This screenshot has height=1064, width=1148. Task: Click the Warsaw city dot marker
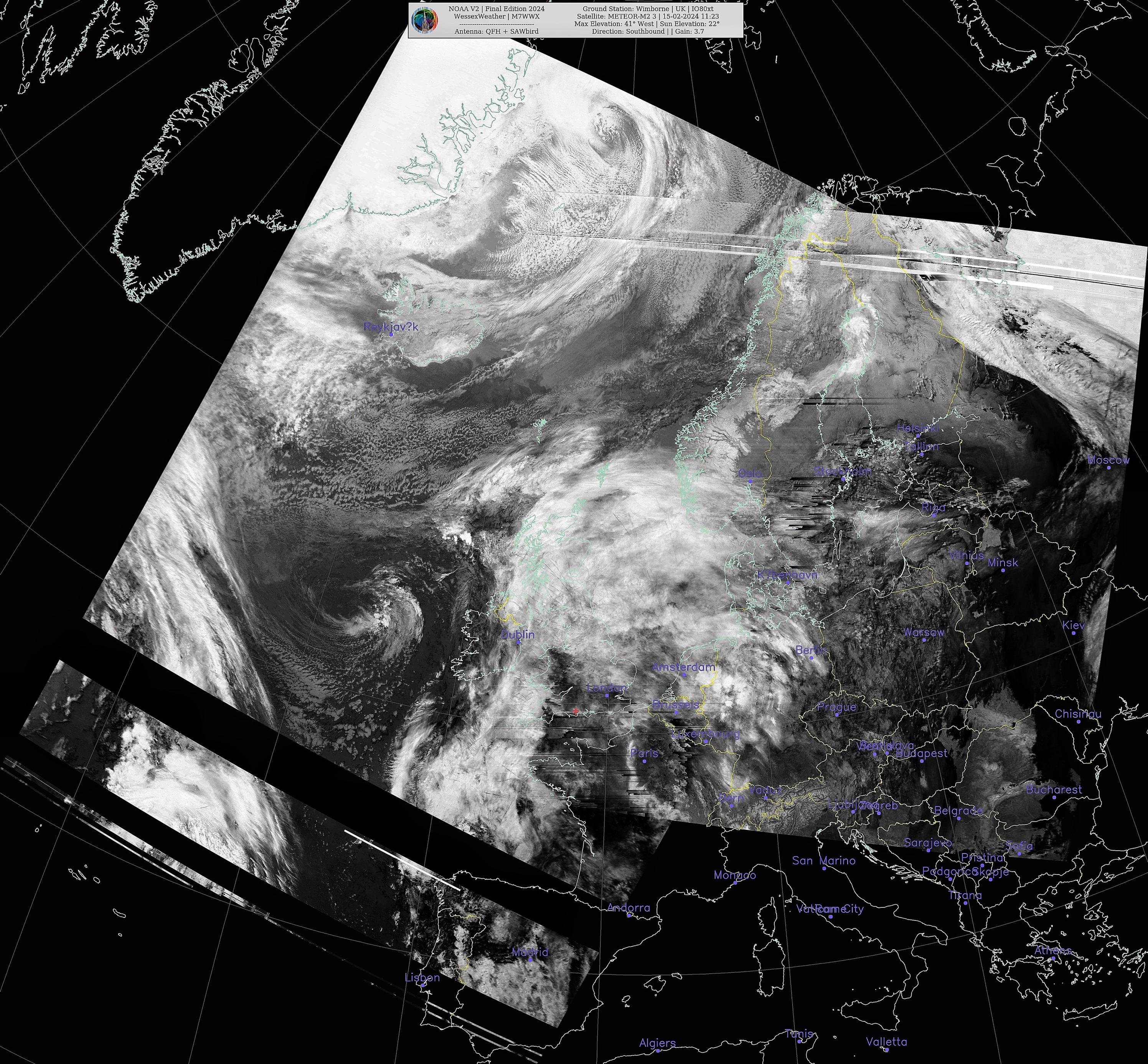click(x=924, y=639)
